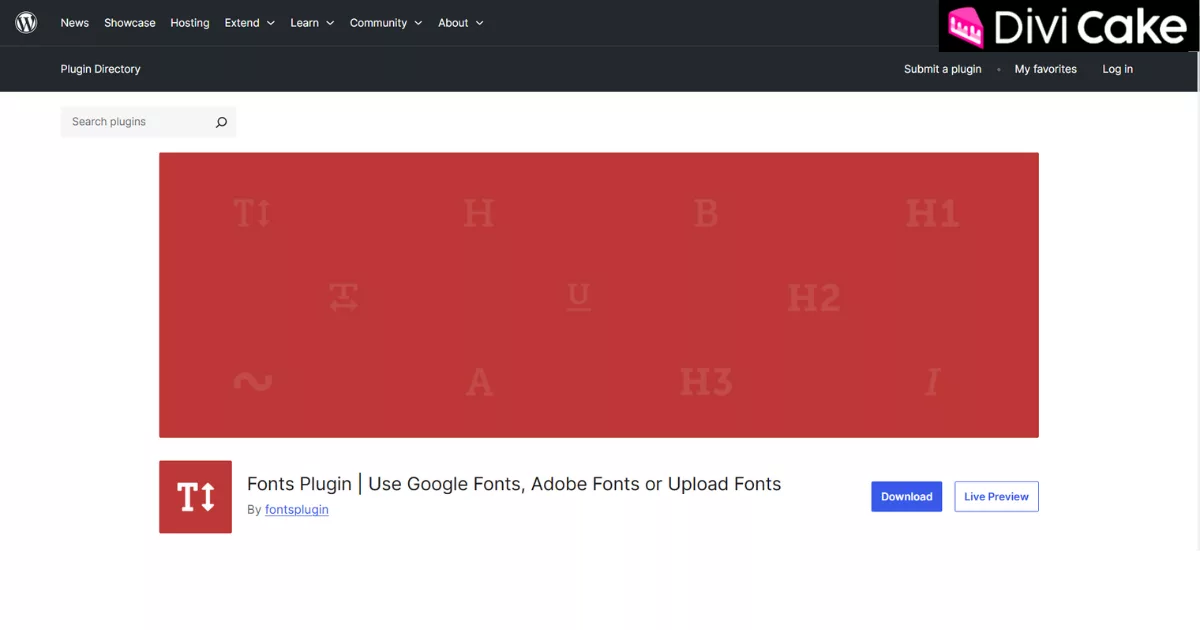This screenshot has height=630, width=1200.
Task: Expand the Community dropdown menu
Action: [386, 23]
